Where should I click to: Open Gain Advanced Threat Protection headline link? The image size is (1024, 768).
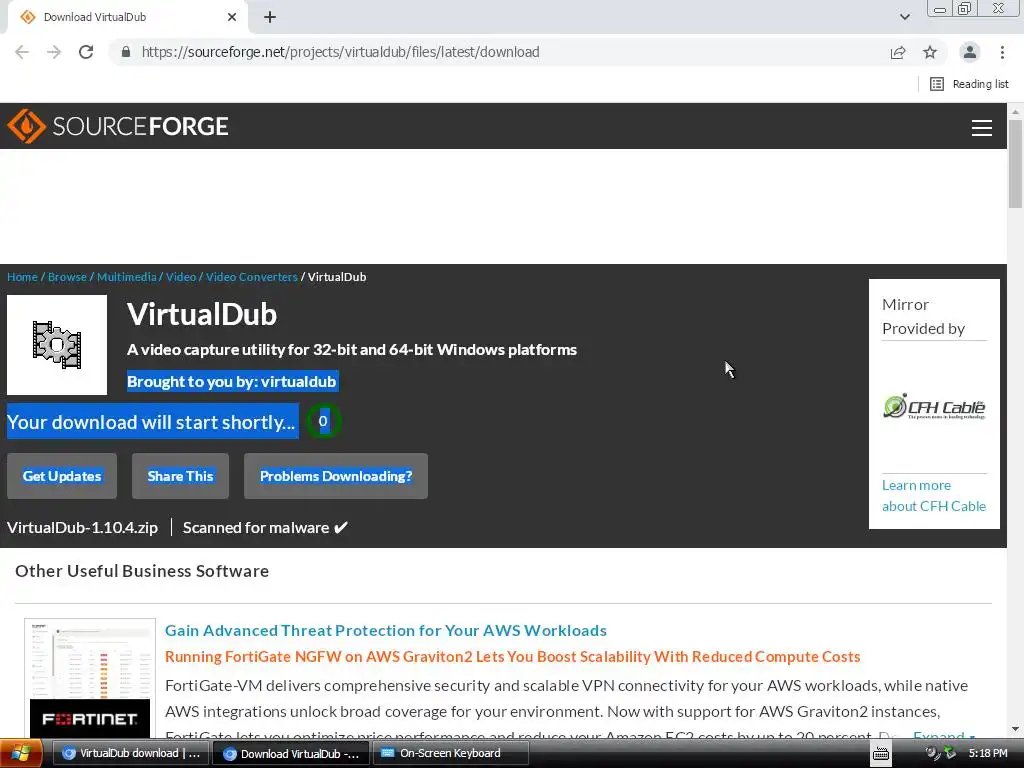coord(385,630)
